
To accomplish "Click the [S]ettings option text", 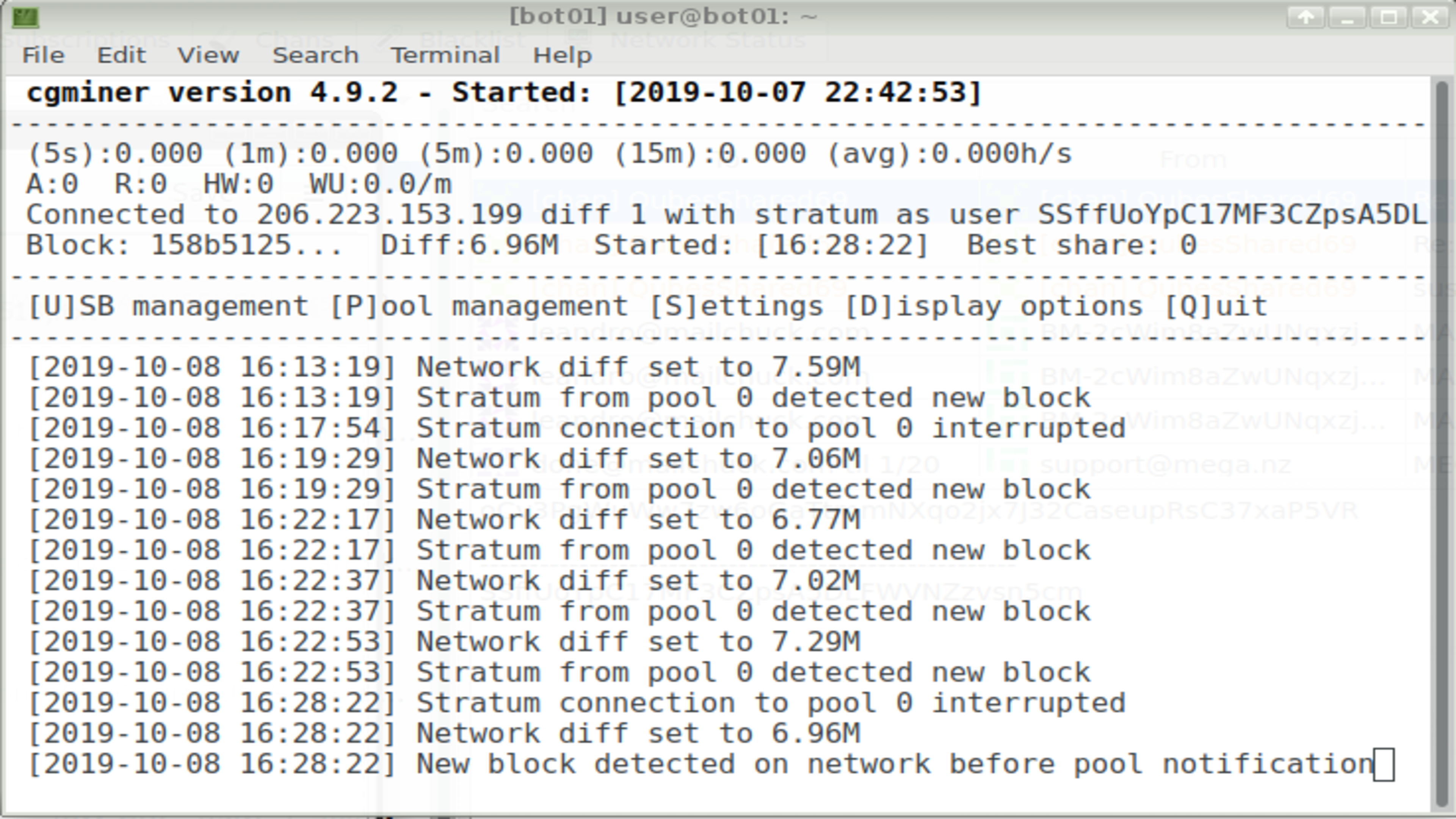I will [737, 306].
